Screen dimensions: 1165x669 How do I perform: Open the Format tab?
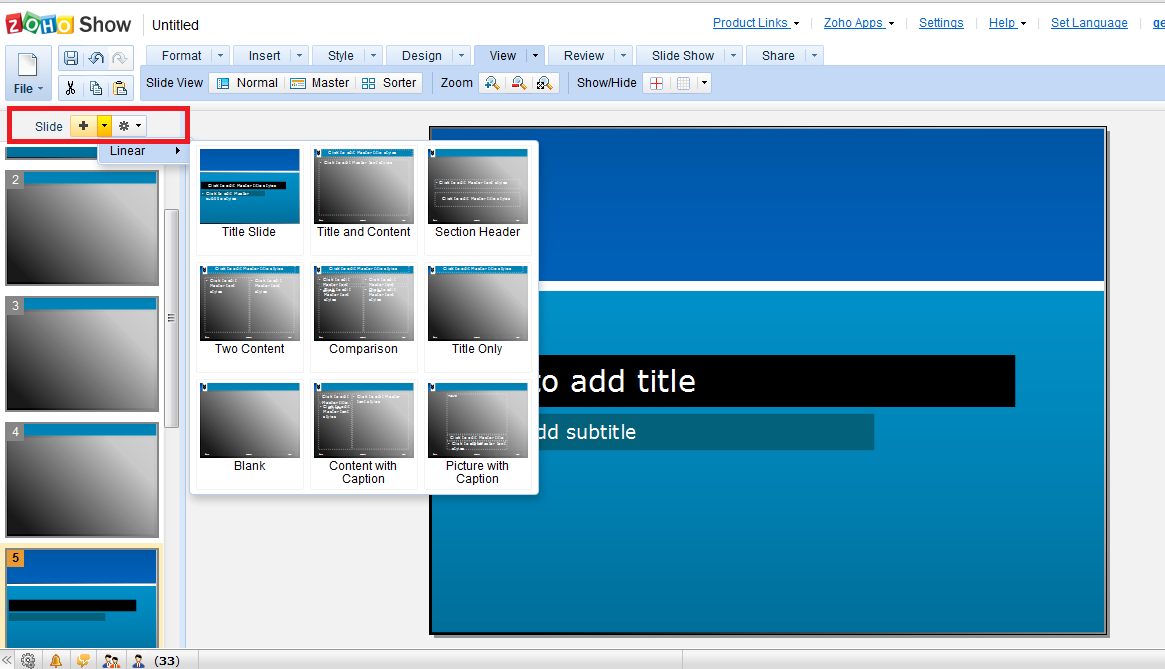(x=181, y=56)
